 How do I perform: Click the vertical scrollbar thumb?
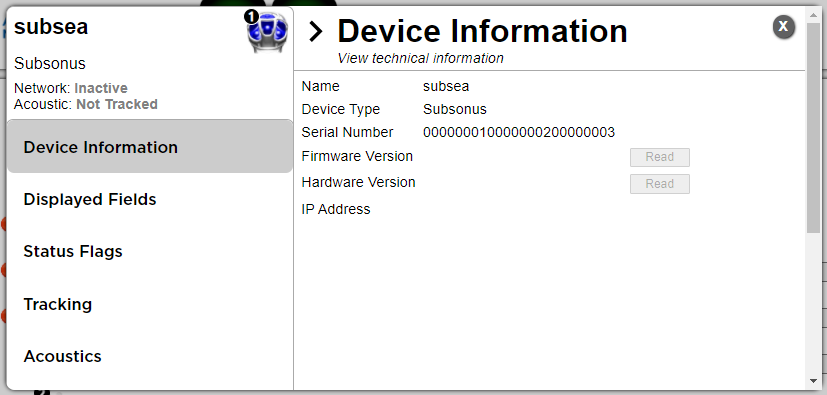point(813,124)
